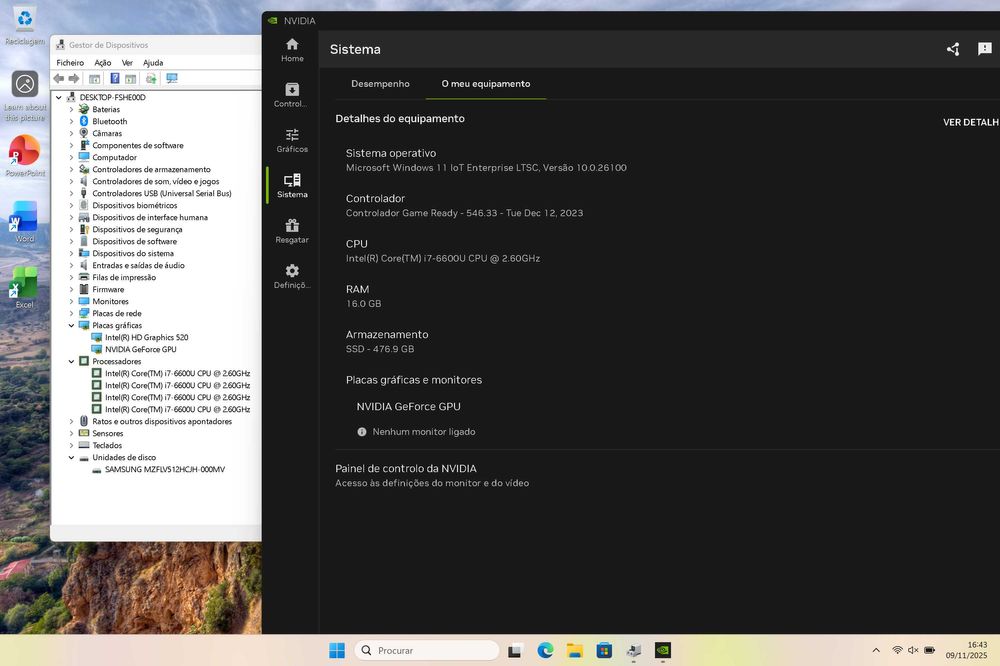
Task: Expand Câmaras node in Device Manager
Action: (x=71, y=134)
